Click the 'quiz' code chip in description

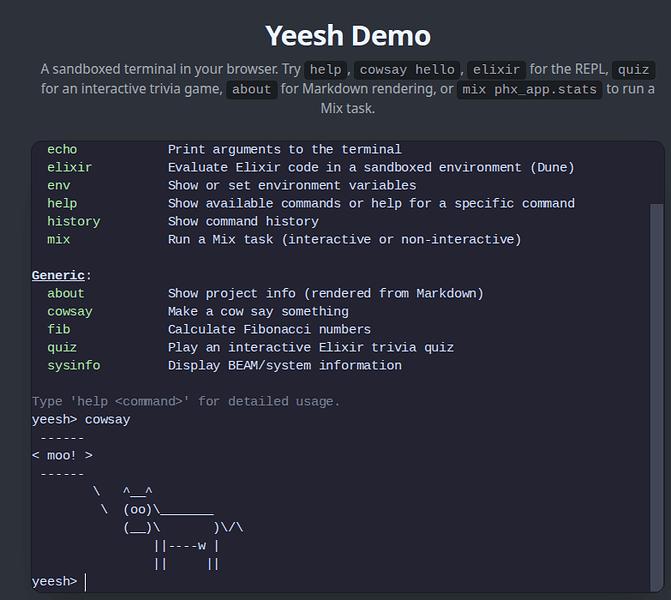coord(633,70)
